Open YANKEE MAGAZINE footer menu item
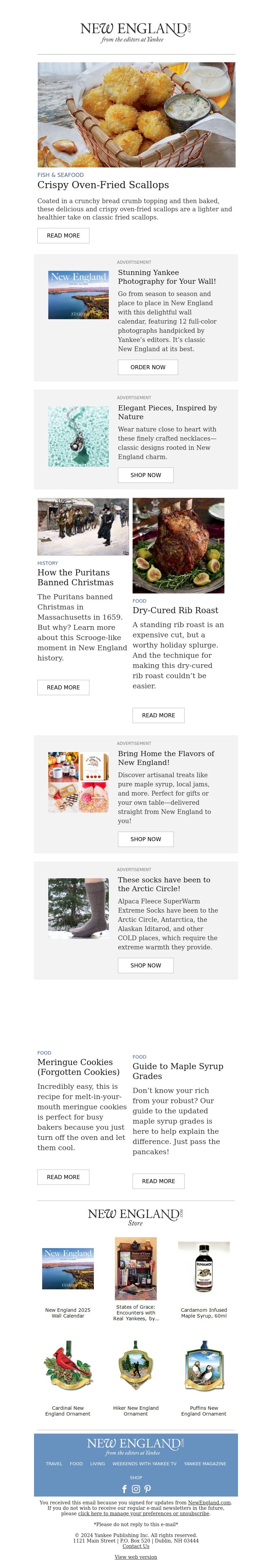Screen dimensions: 272x1568 [x=205, y=1463]
